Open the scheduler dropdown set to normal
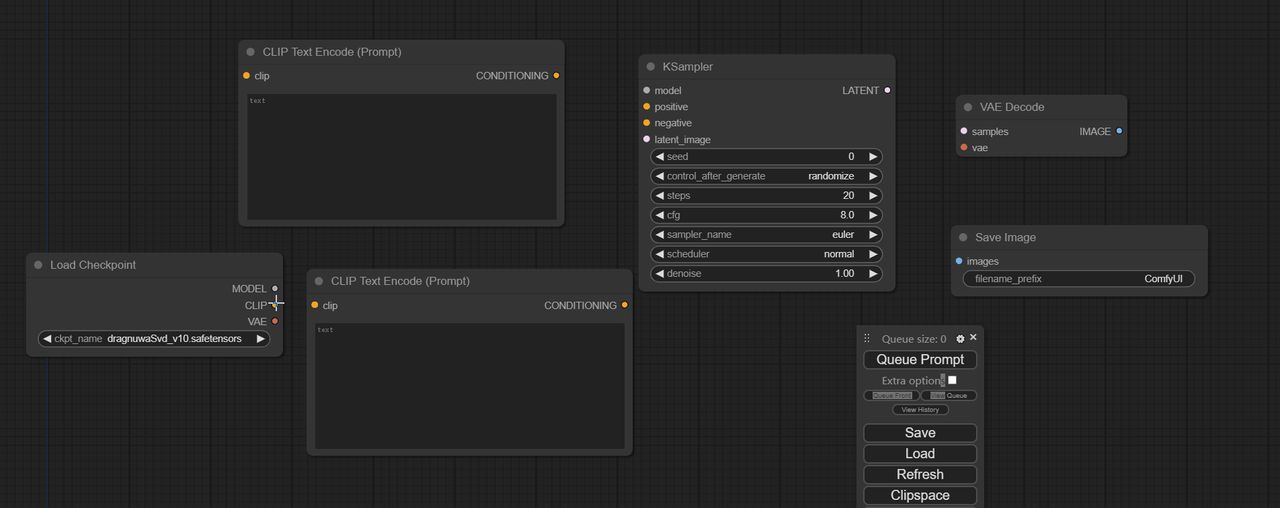Screen dimensions: 1280x508 coord(767,254)
